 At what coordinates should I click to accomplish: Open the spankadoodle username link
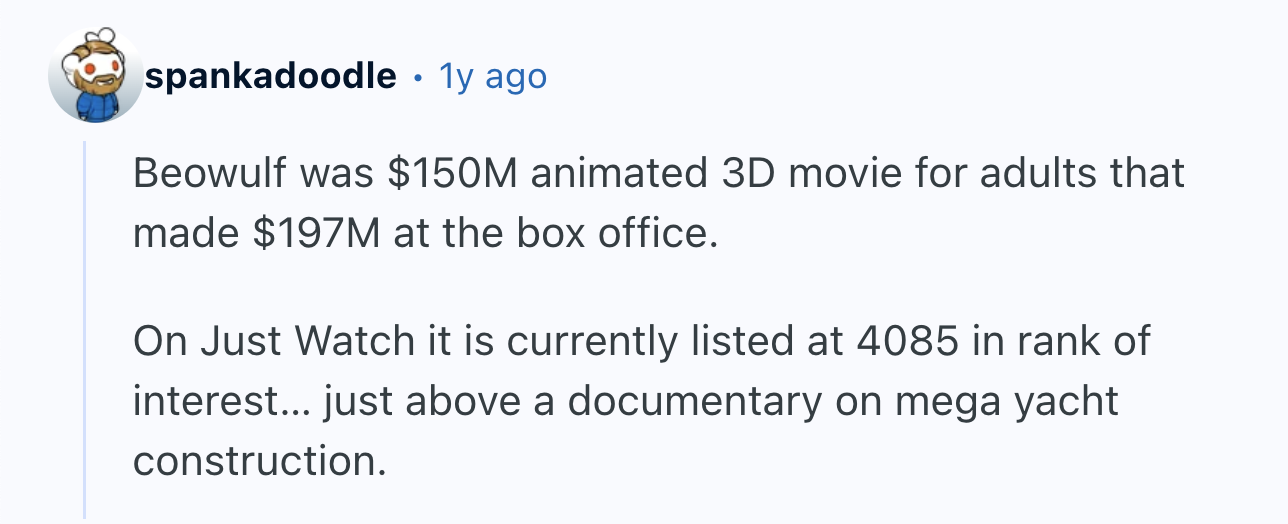(x=270, y=76)
